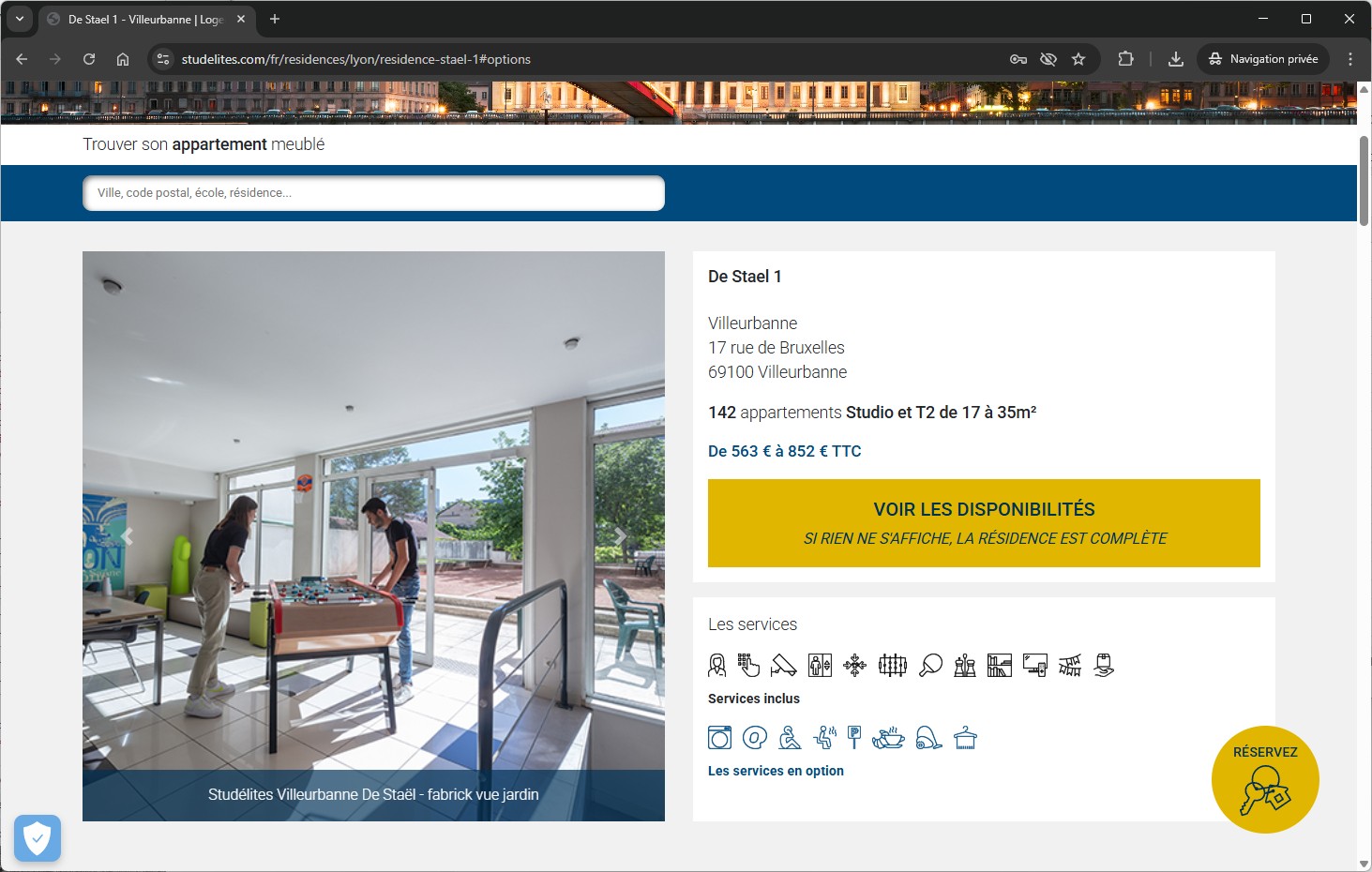The image size is (1372, 872).
Task: Click the city or residence search field
Action: tap(373, 193)
